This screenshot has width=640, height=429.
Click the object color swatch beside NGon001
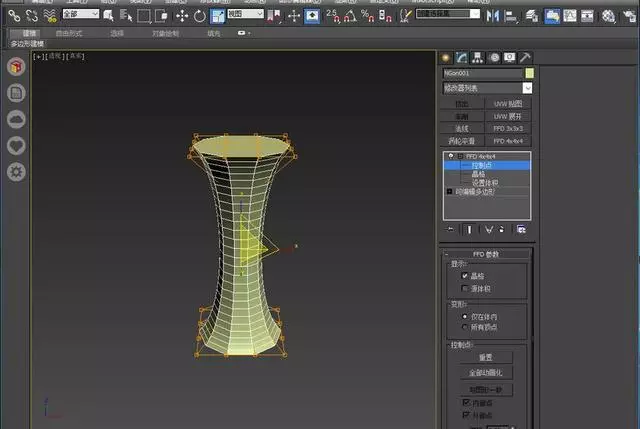tap(529, 73)
